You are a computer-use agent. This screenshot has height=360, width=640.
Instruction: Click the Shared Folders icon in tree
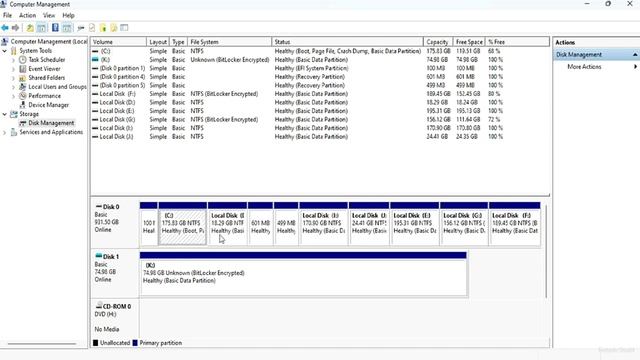click(23, 78)
